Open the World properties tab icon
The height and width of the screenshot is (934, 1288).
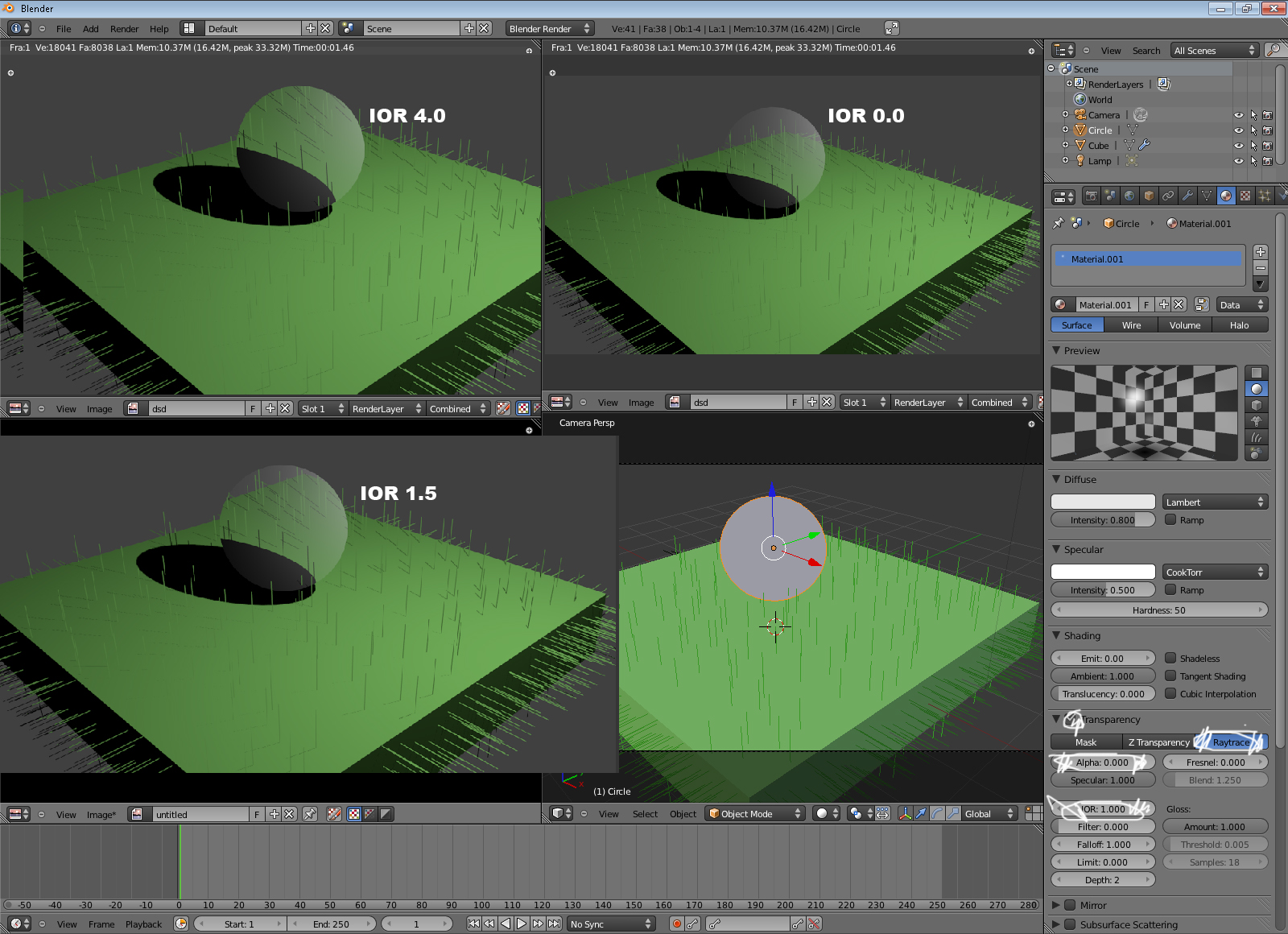click(1129, 196)
